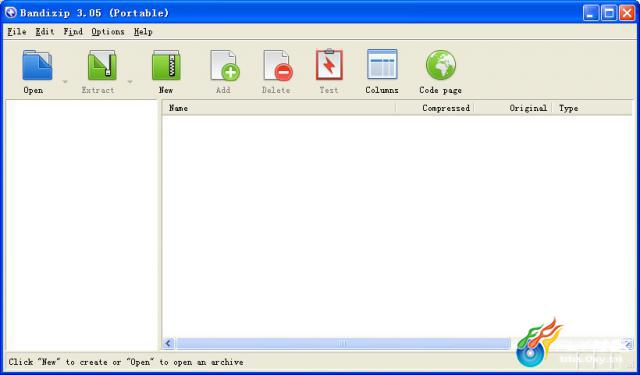The height and width of the screenshot is (375, 640).
Task: Open the Help menu
Action: tap(143, 31)
